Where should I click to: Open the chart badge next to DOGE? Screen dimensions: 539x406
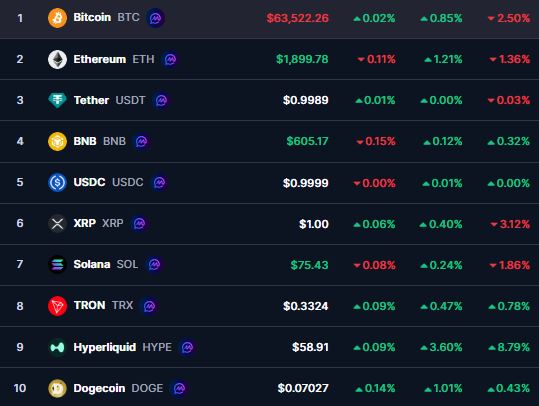(x=179, y=388)
